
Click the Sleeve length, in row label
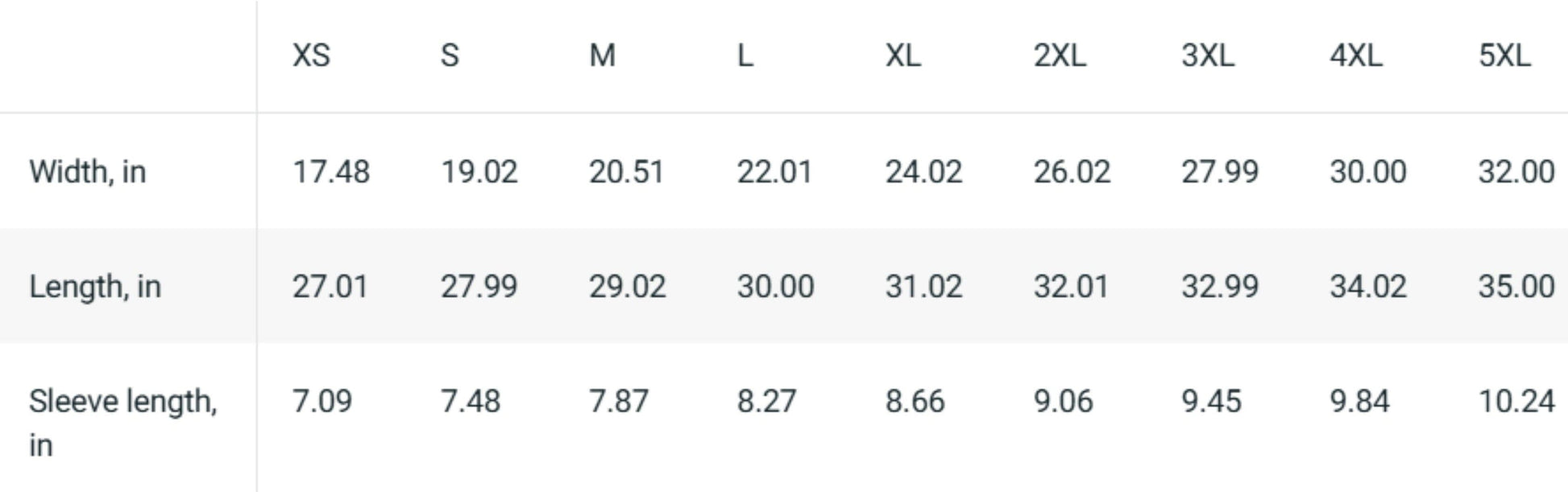[x=123, y=423]
